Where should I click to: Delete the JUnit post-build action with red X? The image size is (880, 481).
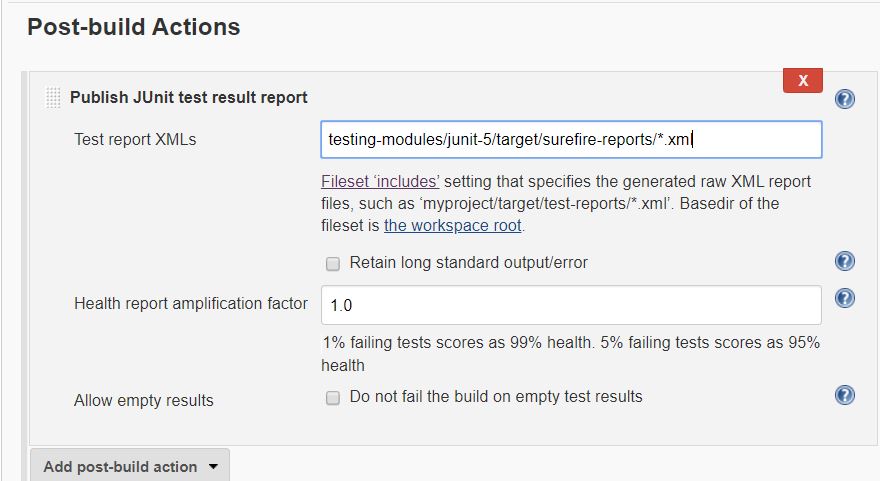803,80
